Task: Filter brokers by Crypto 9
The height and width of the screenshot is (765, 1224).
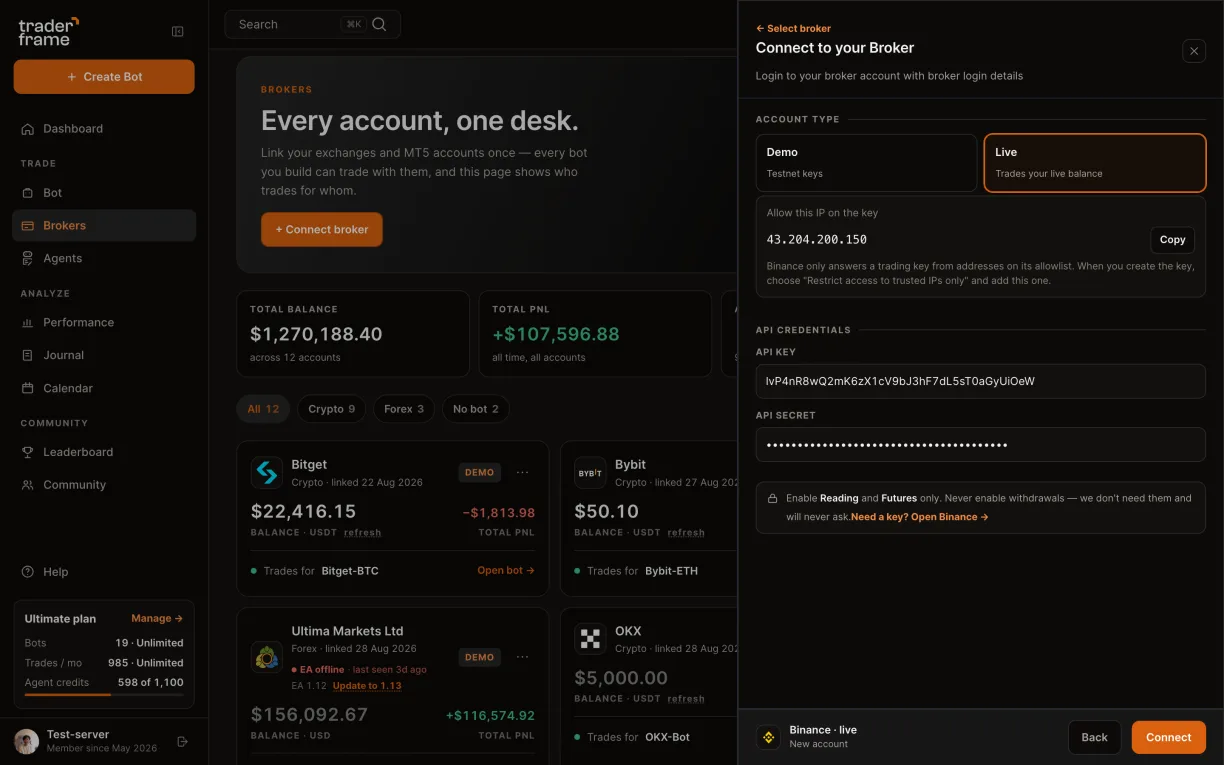Action: [331, 409]
